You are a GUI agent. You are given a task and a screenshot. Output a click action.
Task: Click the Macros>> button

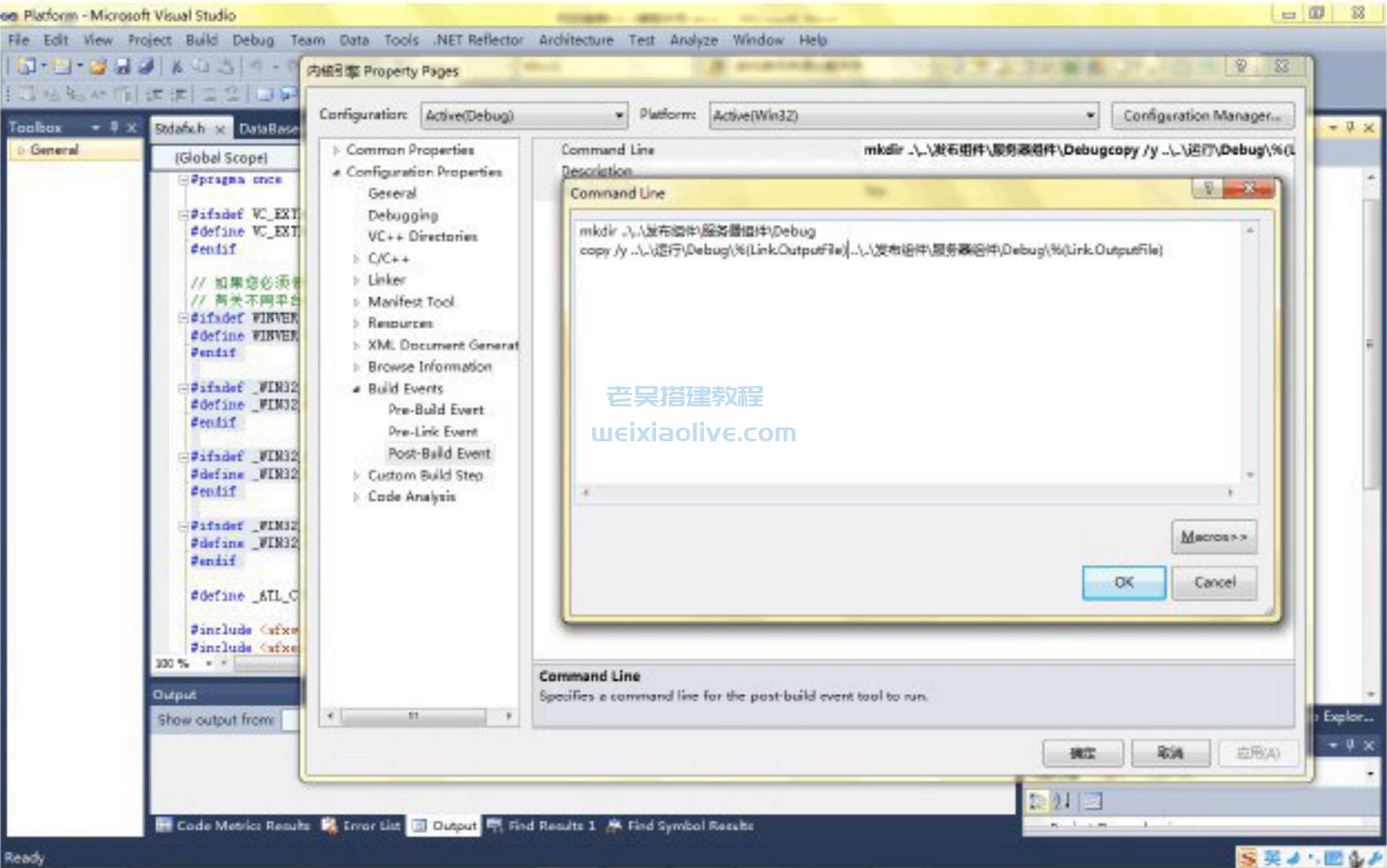click(x=1213, y=537)
